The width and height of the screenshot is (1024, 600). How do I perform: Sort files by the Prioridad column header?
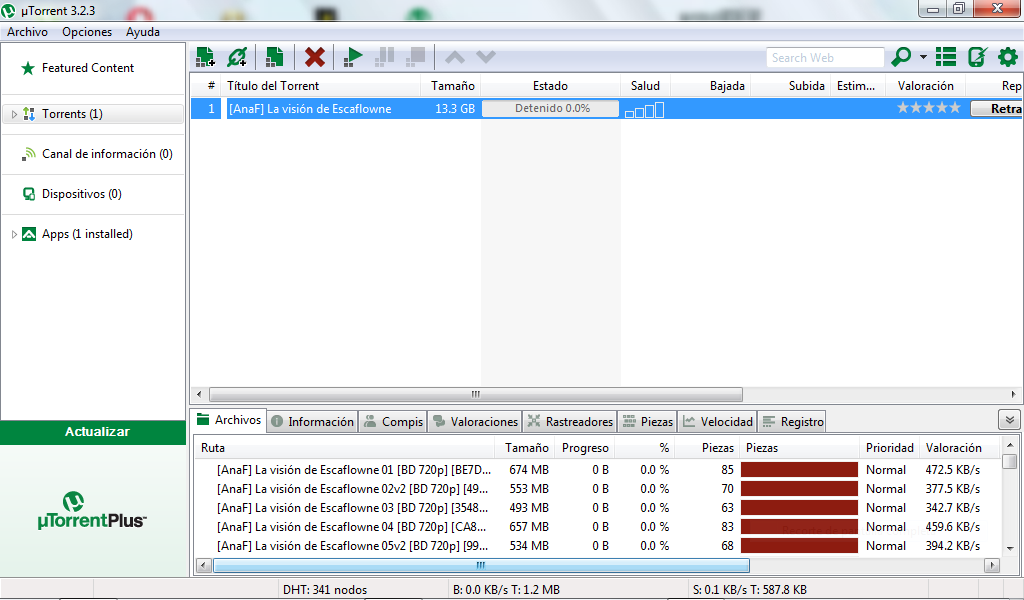click(889, 448)
